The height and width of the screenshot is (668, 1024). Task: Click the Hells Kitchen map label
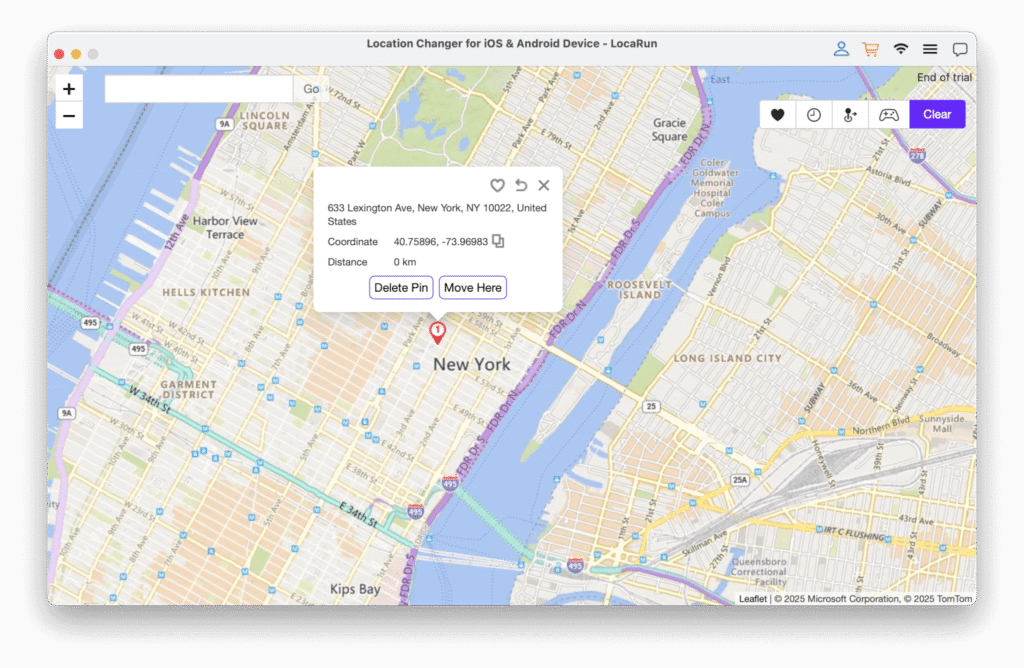(x=206, y=293)
